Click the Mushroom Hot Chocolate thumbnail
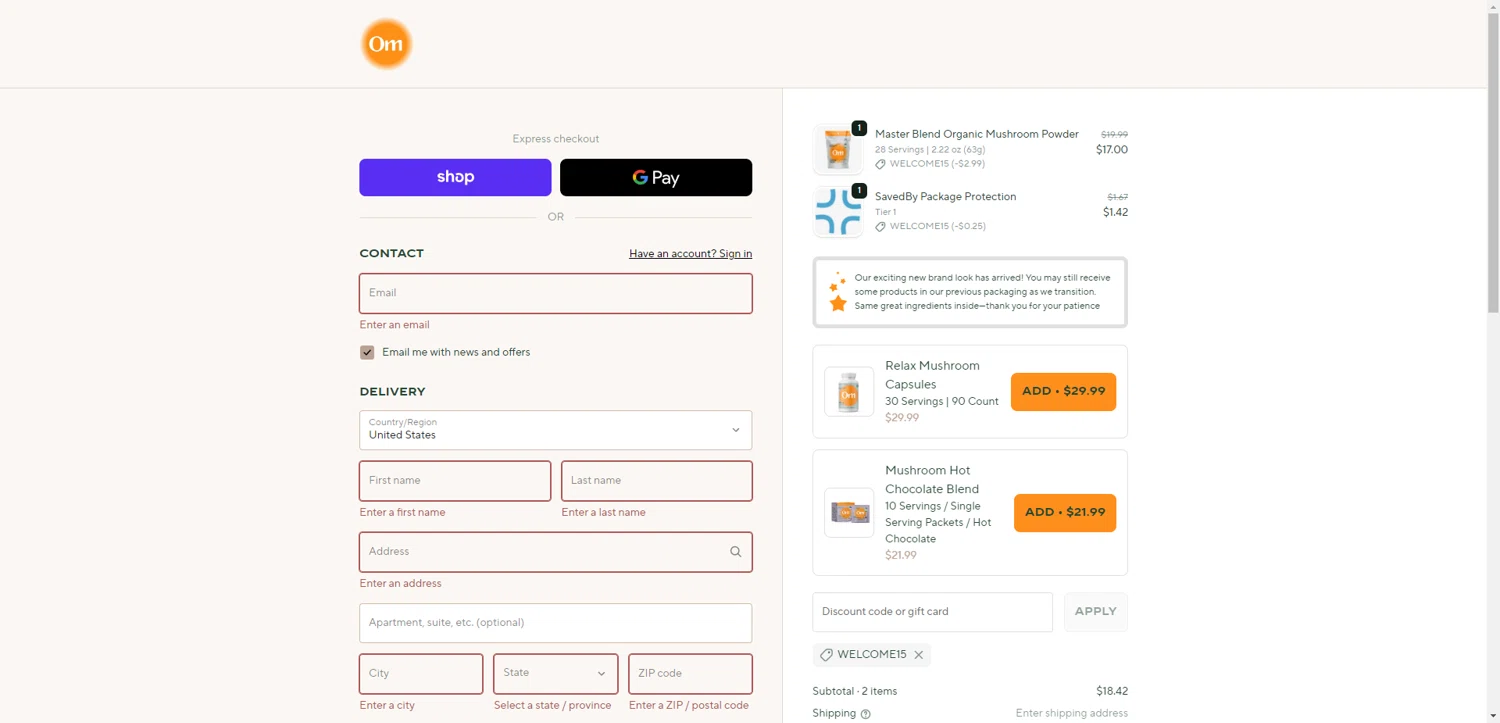The height and width of the screenshot is (723, 1500). [849, 513]
